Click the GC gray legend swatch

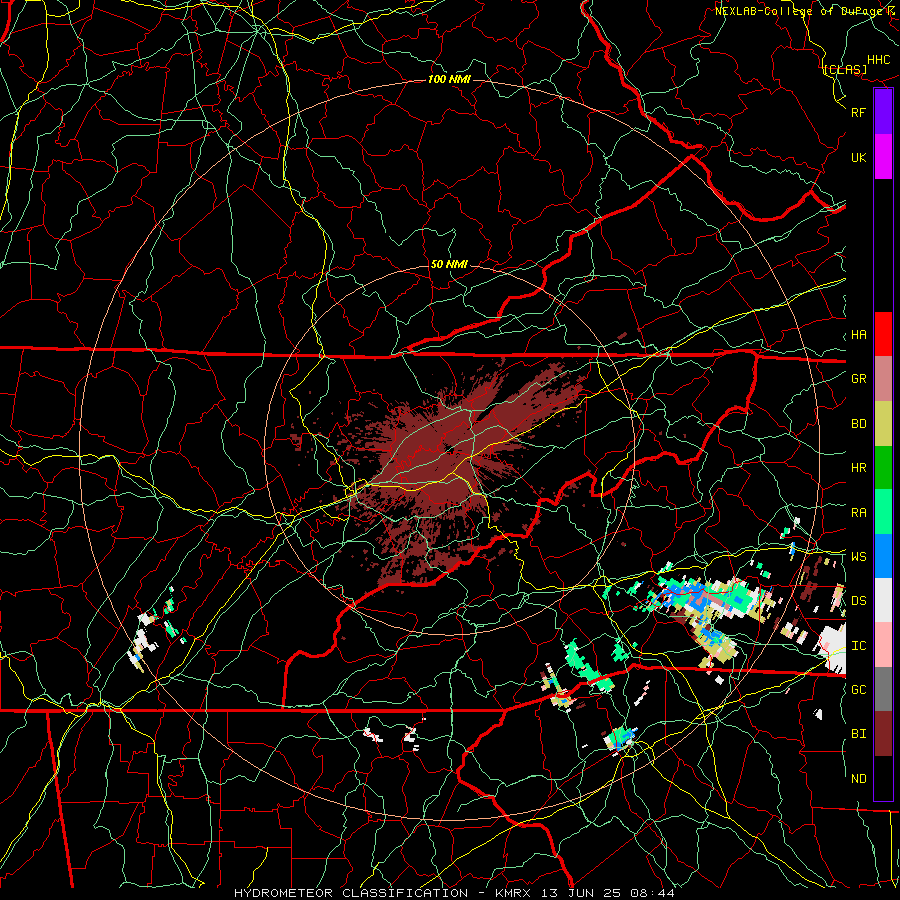pos(883,689)
